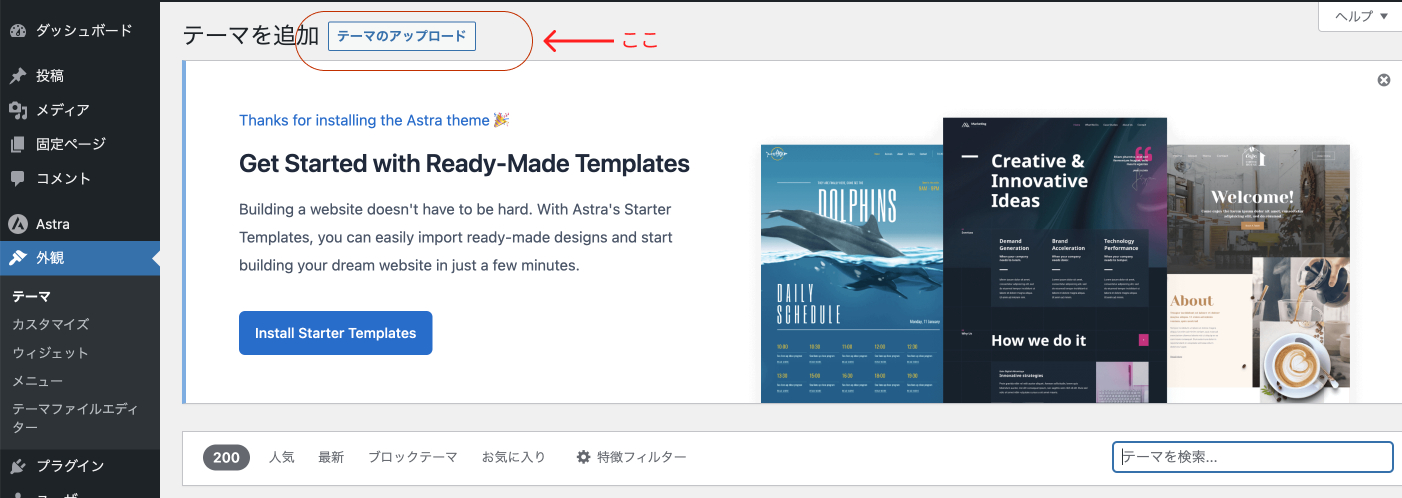
Task: Open カスタマイズ in the Appearance submenu
Action: (x=50, y=324)
